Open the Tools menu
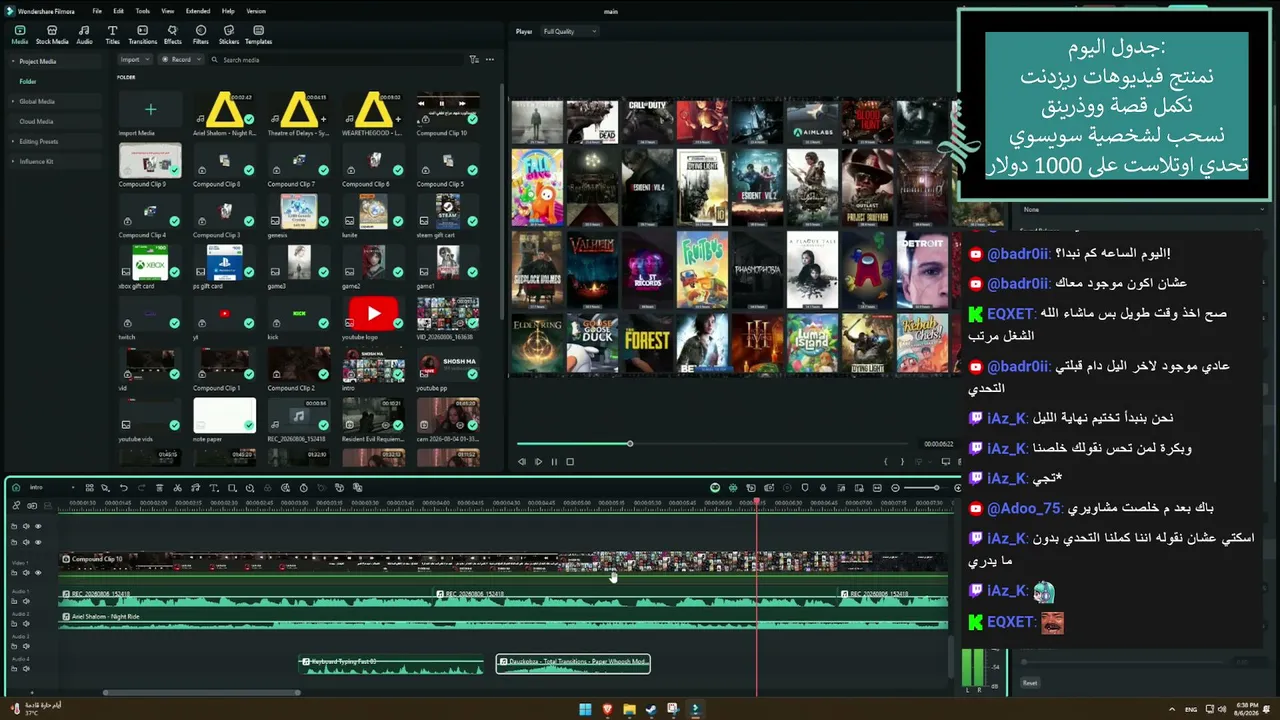Image resolution: width=1280 pixels, height=720 pixels. 143,11
